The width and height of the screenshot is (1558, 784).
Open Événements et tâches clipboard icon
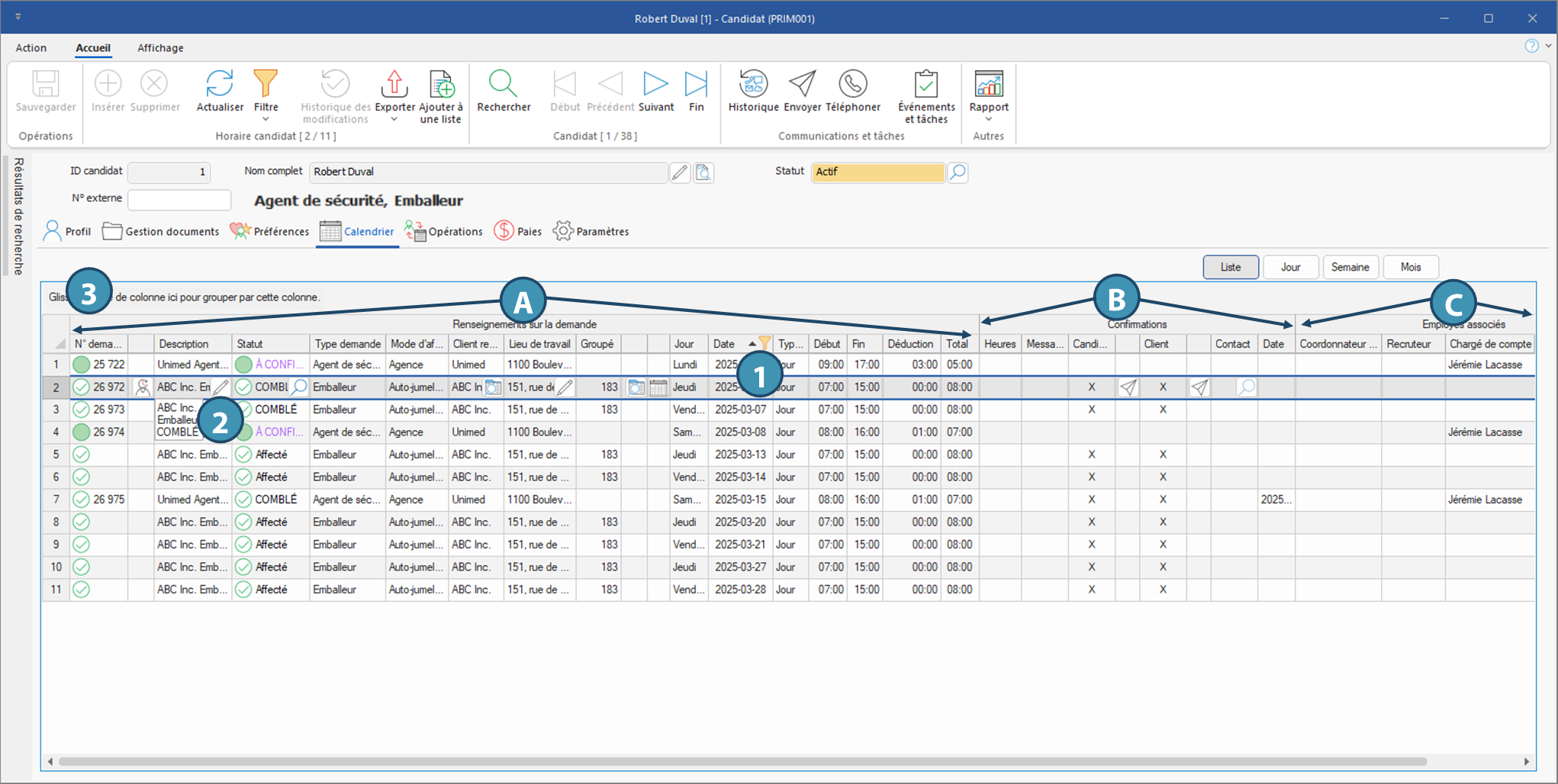coord(925,84)
